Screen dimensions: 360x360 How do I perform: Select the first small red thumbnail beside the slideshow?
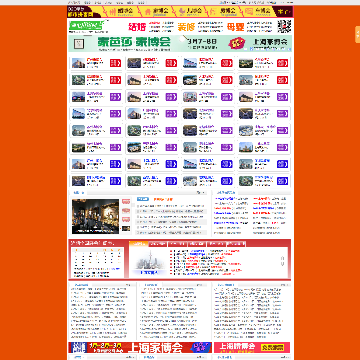coord(126,202)
